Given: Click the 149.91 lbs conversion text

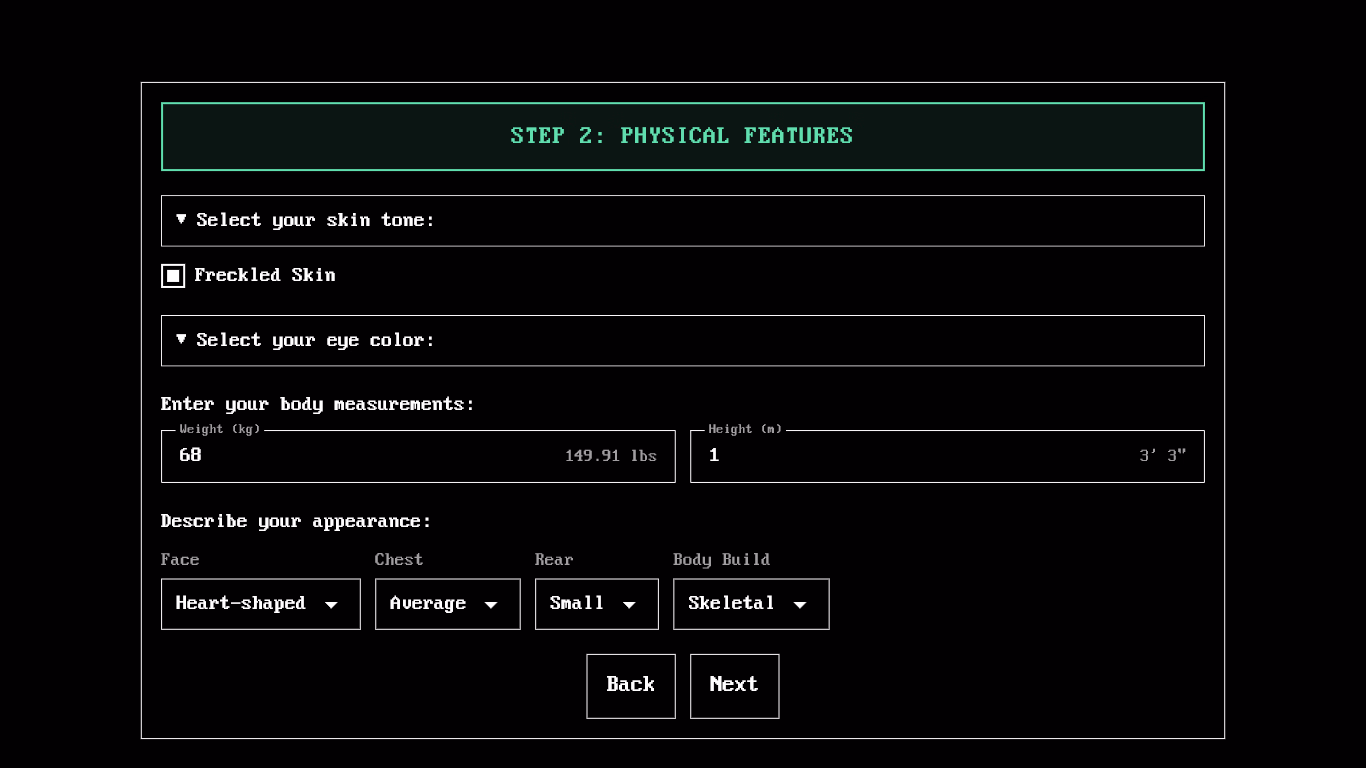Looking at the screenshot, I should coord(611,456).
